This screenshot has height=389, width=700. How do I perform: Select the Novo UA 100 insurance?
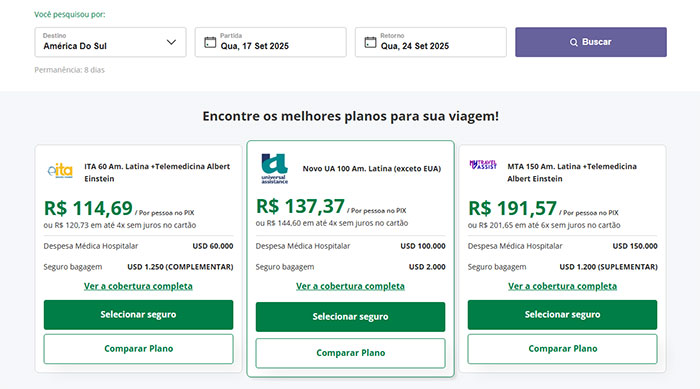pyautogui.click(x=350, y=317)
